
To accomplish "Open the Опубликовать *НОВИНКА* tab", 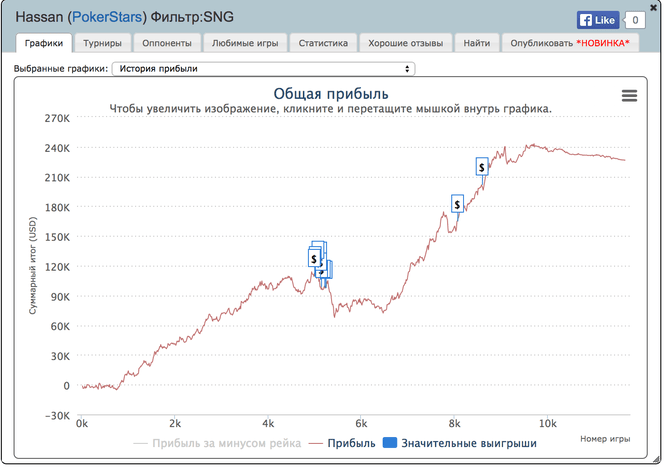I will point(570,43).
